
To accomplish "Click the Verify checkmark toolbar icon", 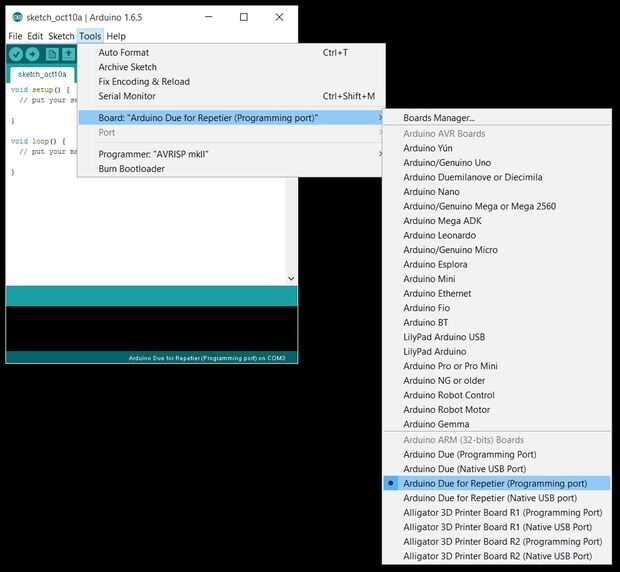I will [16, 54].
